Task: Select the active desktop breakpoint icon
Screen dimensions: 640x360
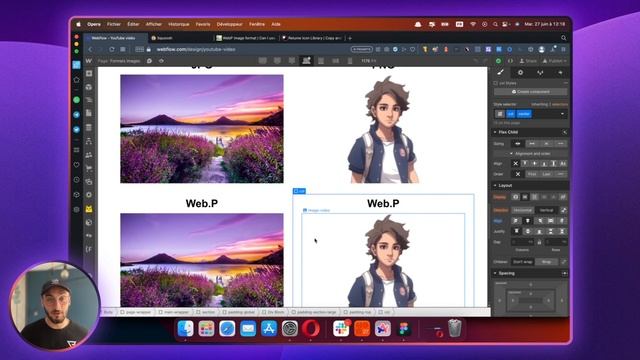Action: 306,61
